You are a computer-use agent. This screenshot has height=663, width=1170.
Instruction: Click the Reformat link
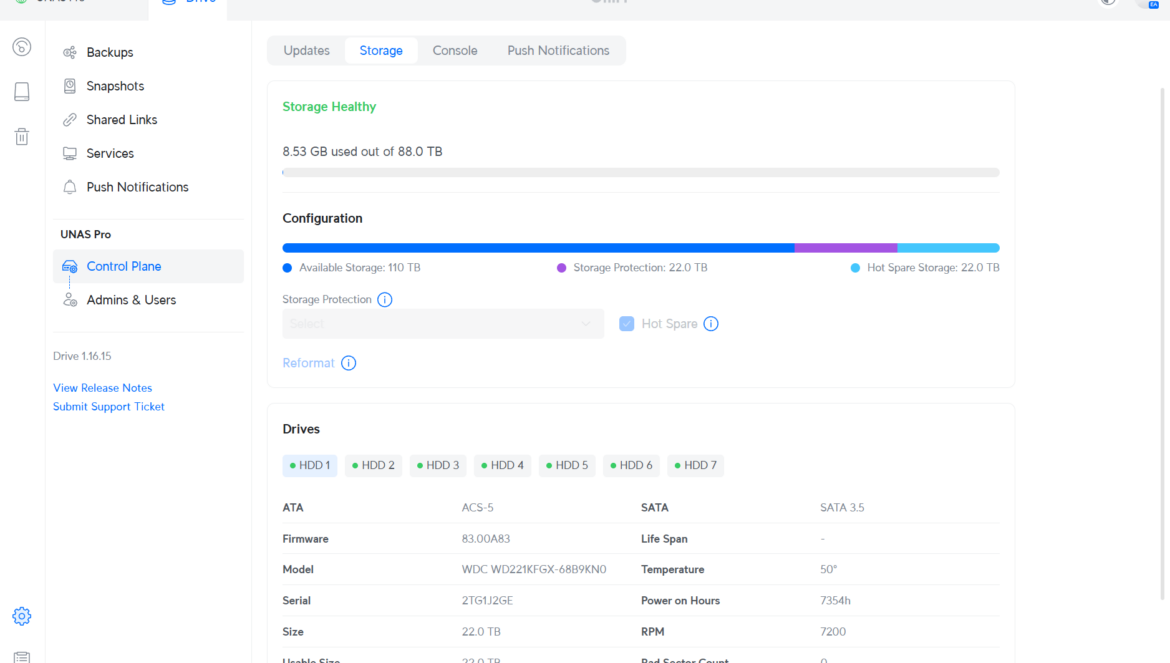[x=308, y=363]
